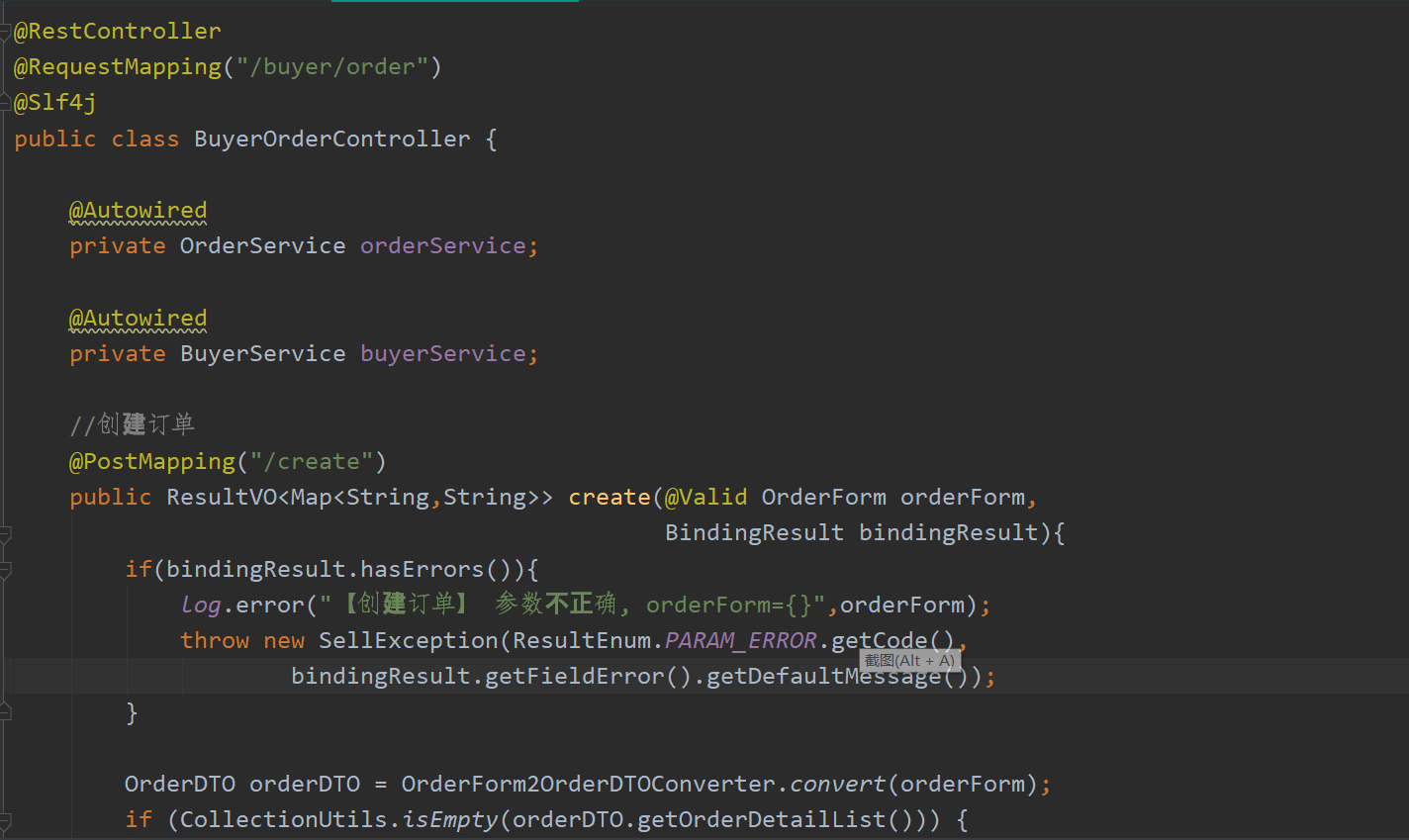Collapse the fold marker beside @RestController
The image size is (1409, 840).
(5, 32)
